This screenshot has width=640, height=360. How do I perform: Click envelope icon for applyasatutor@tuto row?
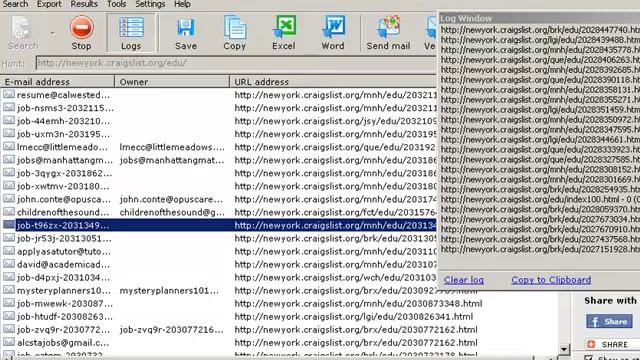9,251
